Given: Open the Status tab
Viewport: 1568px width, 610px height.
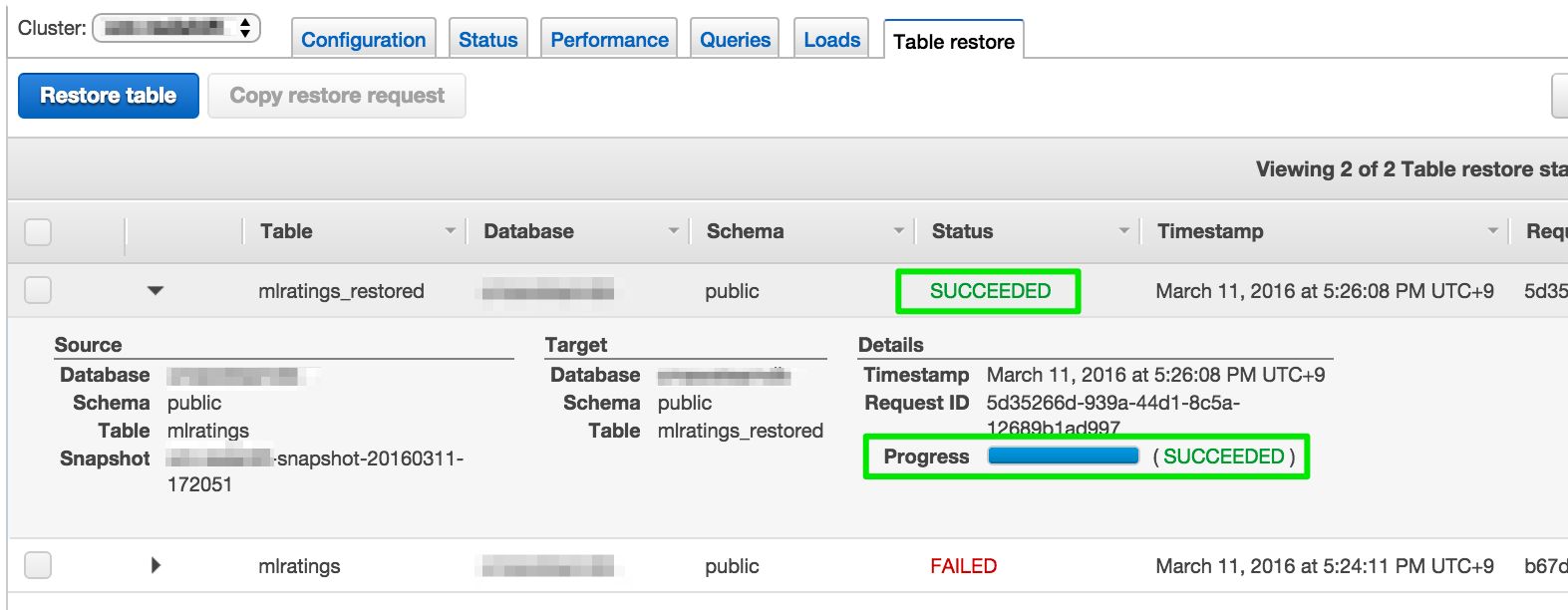Looking at the screenshot, I should coord(487,40).
